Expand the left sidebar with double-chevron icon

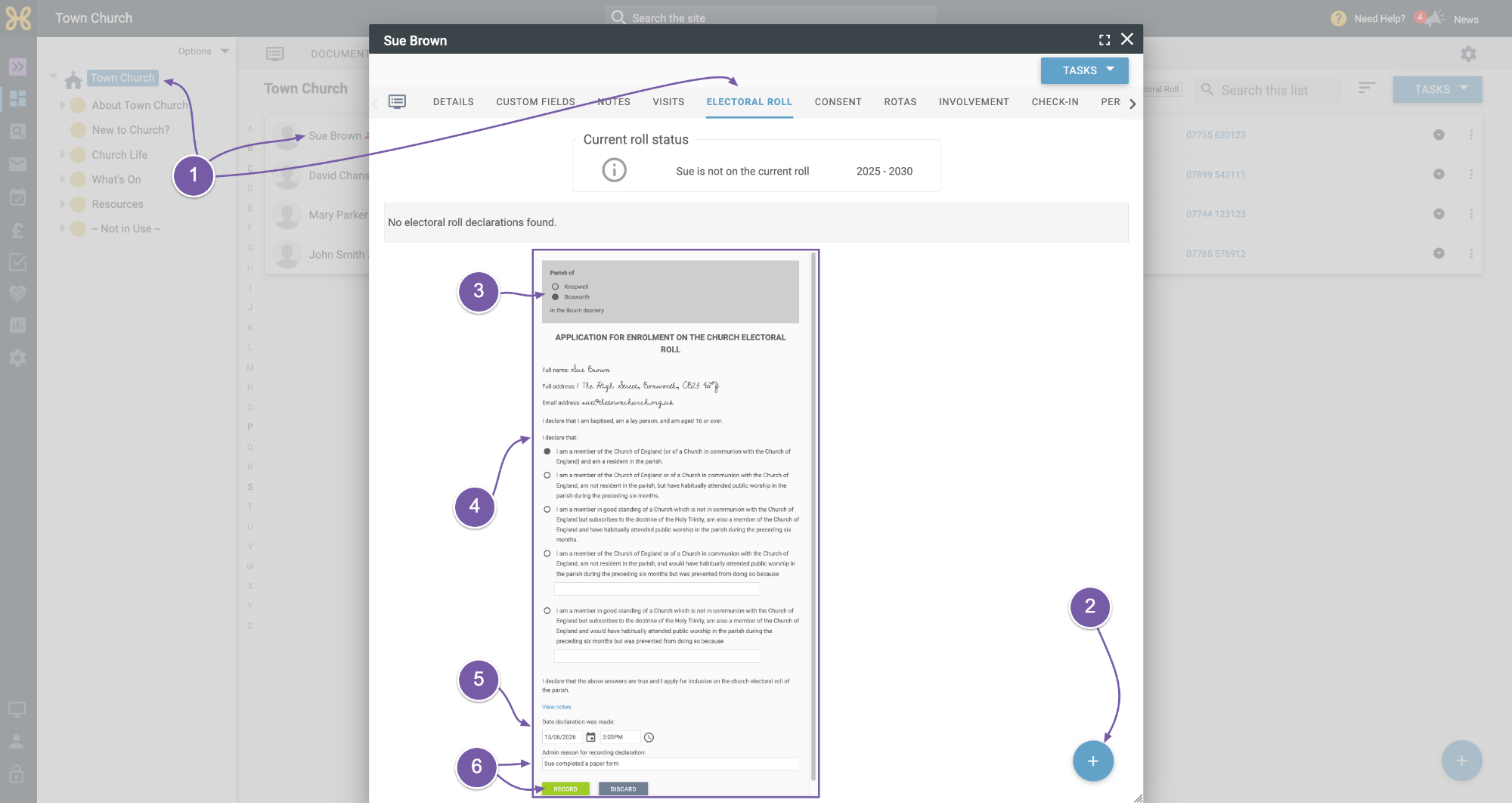coord(18,67)
